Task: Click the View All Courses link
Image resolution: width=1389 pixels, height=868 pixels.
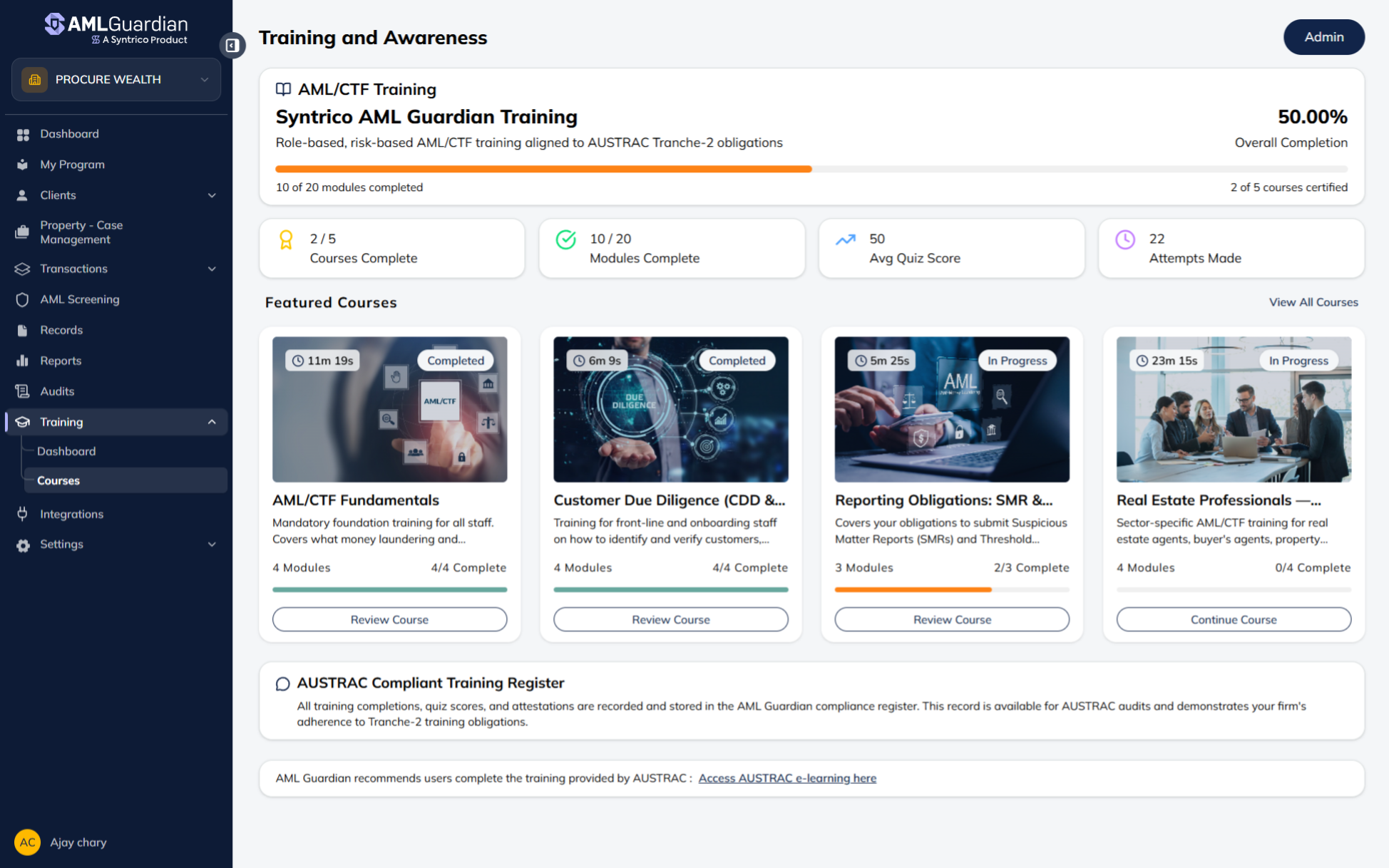Action: tap(1313, 302)
